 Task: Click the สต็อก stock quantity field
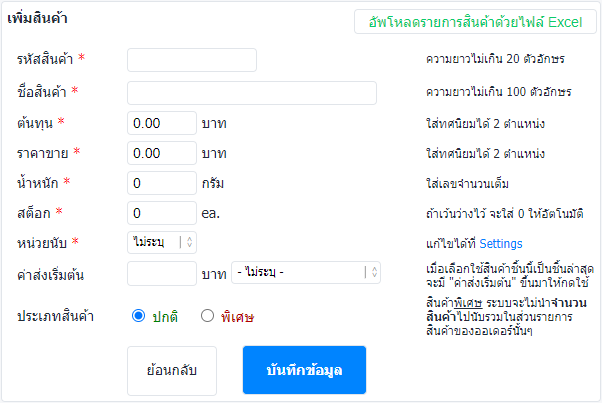(162, 213)
